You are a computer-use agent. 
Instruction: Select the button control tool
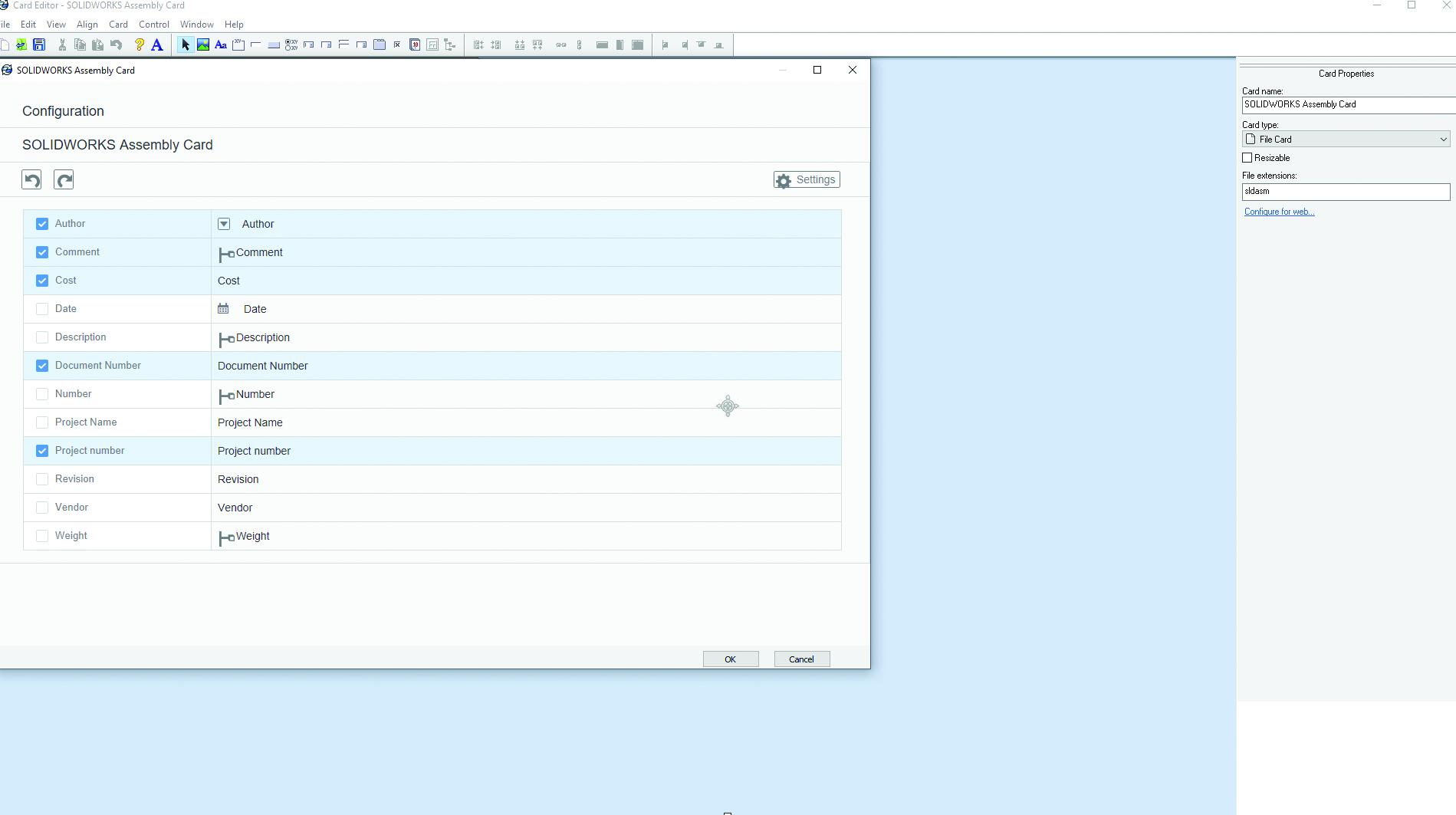point(274,44)
